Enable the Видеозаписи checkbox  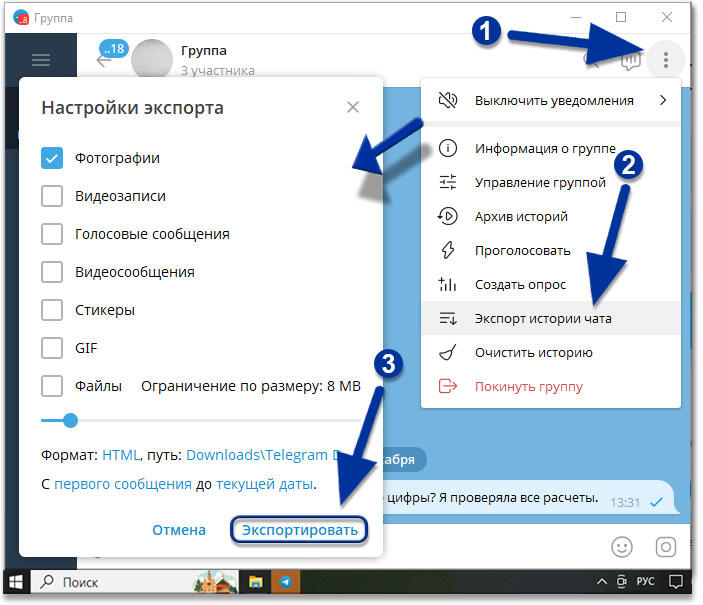coord(52,196)
